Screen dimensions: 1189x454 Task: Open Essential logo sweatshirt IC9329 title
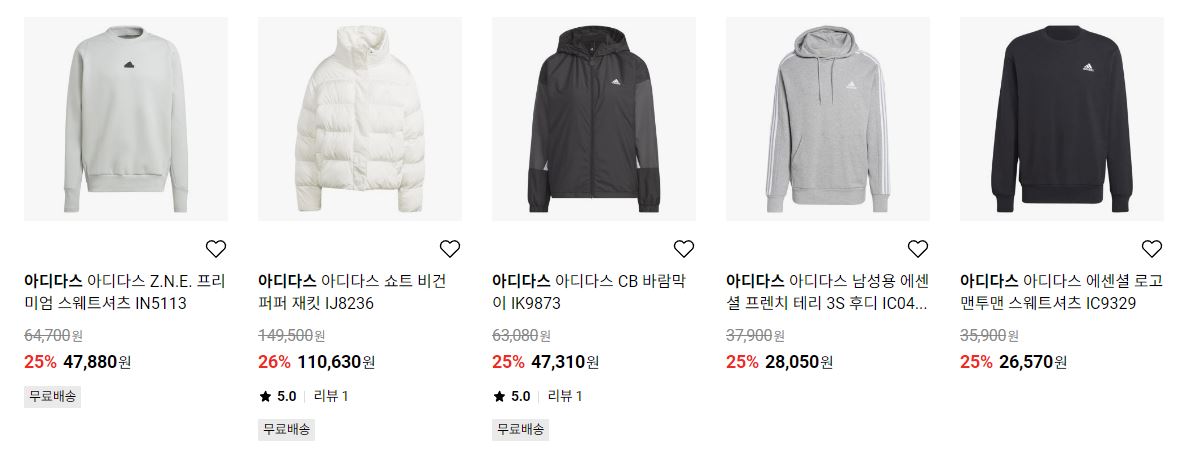[1062, 293]
